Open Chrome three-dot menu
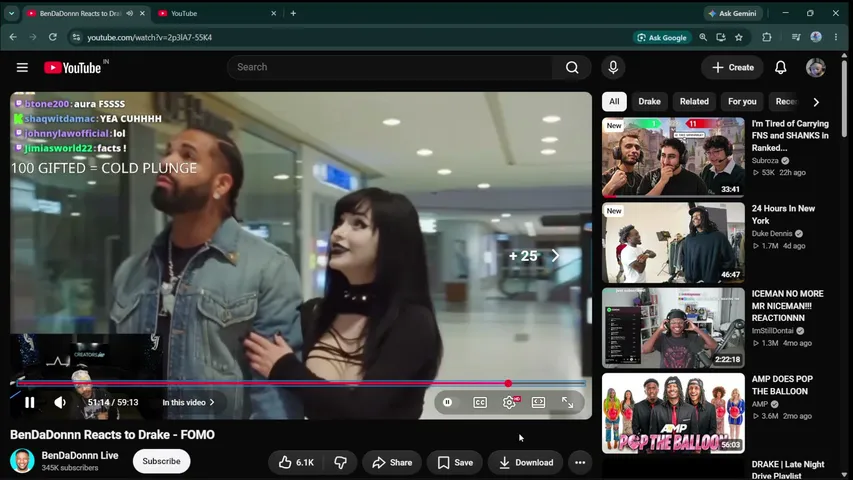 [x=836, y=38]
